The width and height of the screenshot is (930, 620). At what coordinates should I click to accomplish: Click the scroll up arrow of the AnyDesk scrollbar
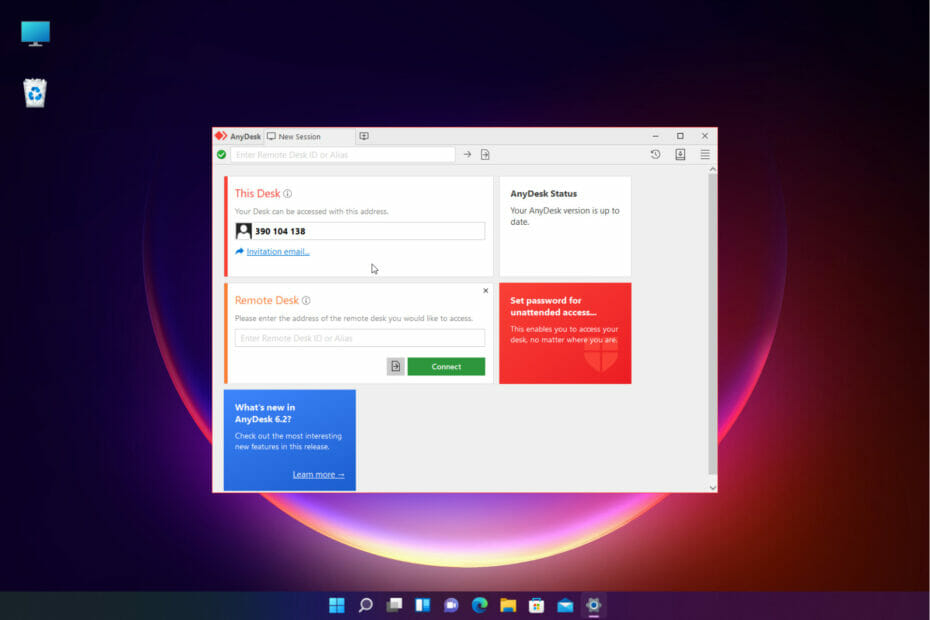[712, 170]
